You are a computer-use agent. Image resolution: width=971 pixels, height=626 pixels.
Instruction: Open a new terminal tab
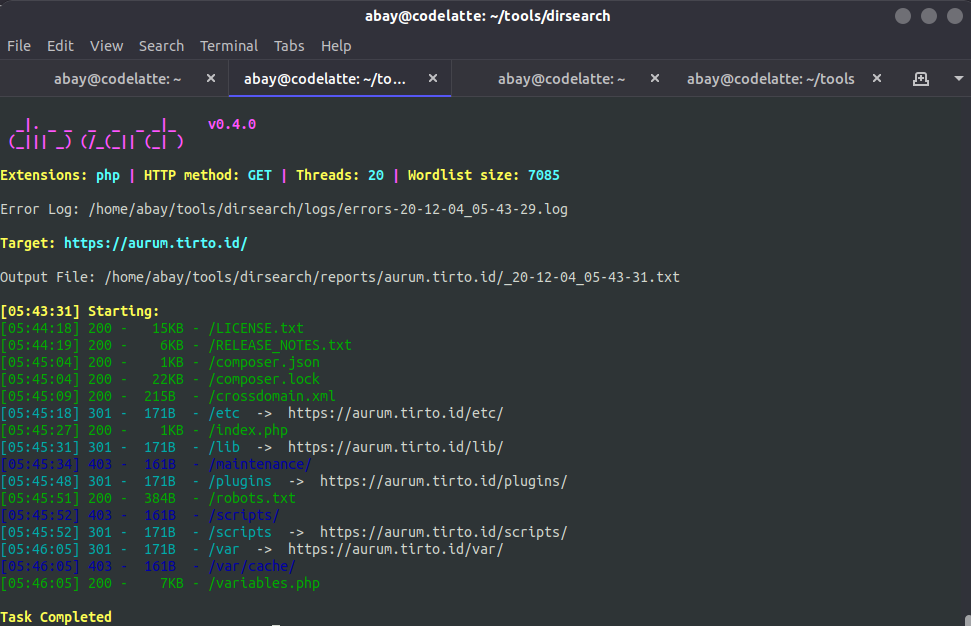[x=920, y=77]
